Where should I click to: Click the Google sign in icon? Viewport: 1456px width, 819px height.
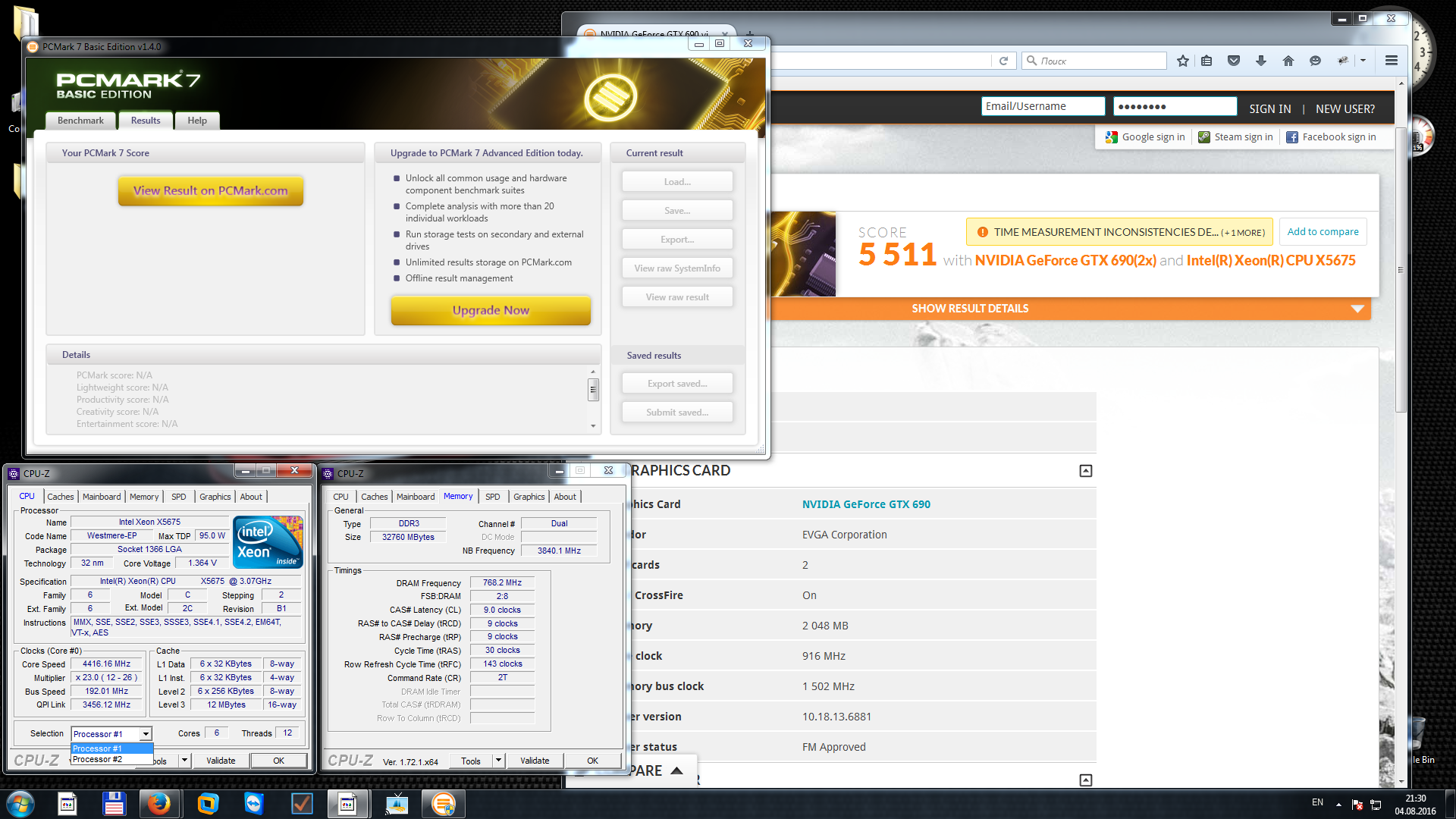pyautogui.click(x=1112, y=137)
